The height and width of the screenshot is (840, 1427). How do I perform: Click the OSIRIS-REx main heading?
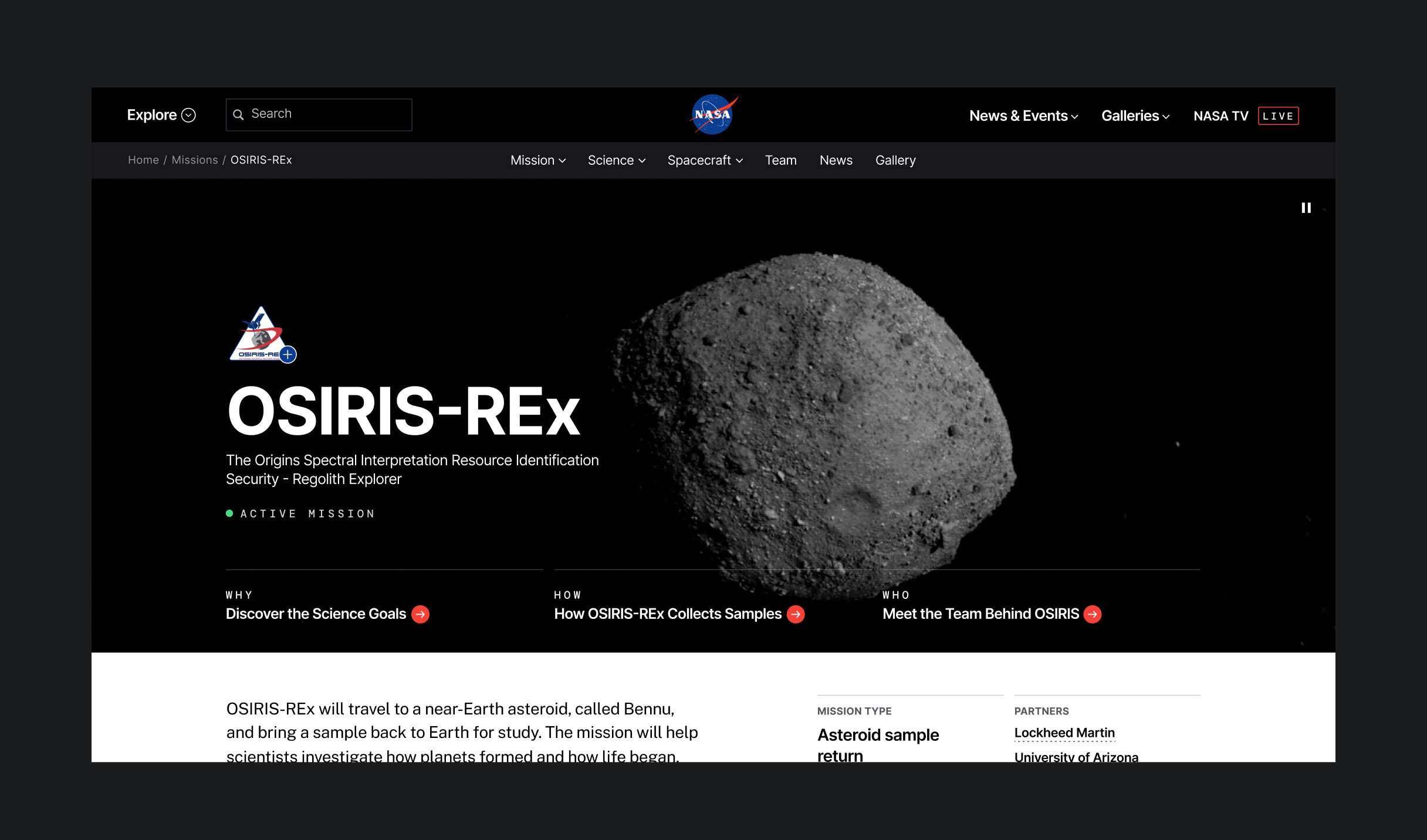(x=404, y=411)
